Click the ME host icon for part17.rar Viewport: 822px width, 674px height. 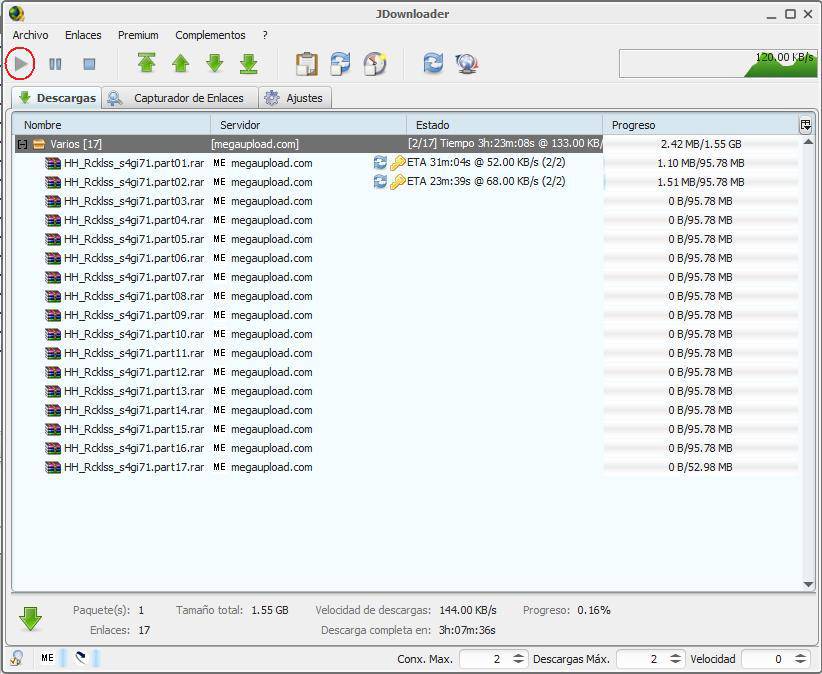tap(219, 467)
